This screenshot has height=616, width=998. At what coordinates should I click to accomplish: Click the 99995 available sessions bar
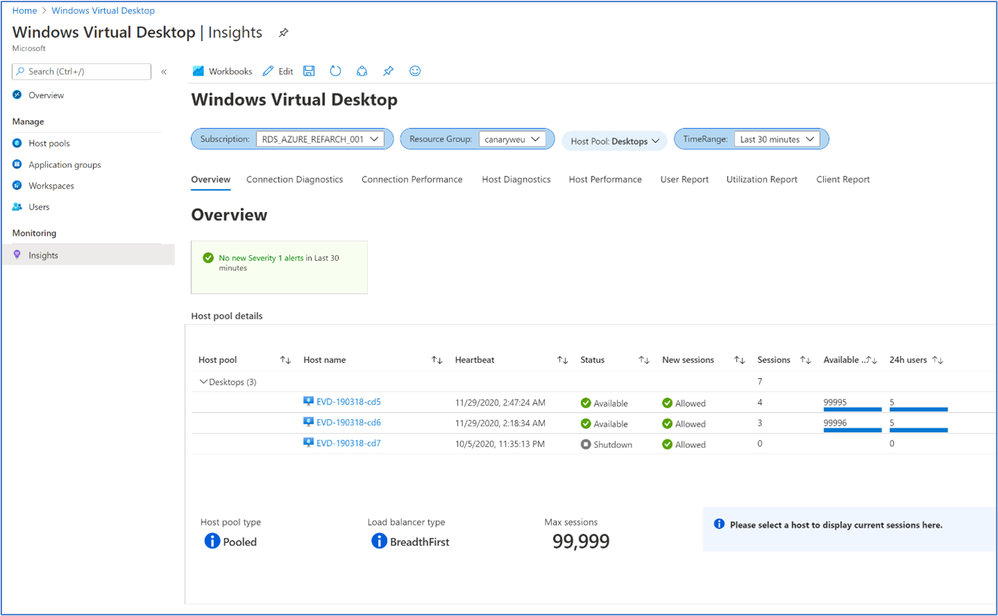[x=852, y=409]
